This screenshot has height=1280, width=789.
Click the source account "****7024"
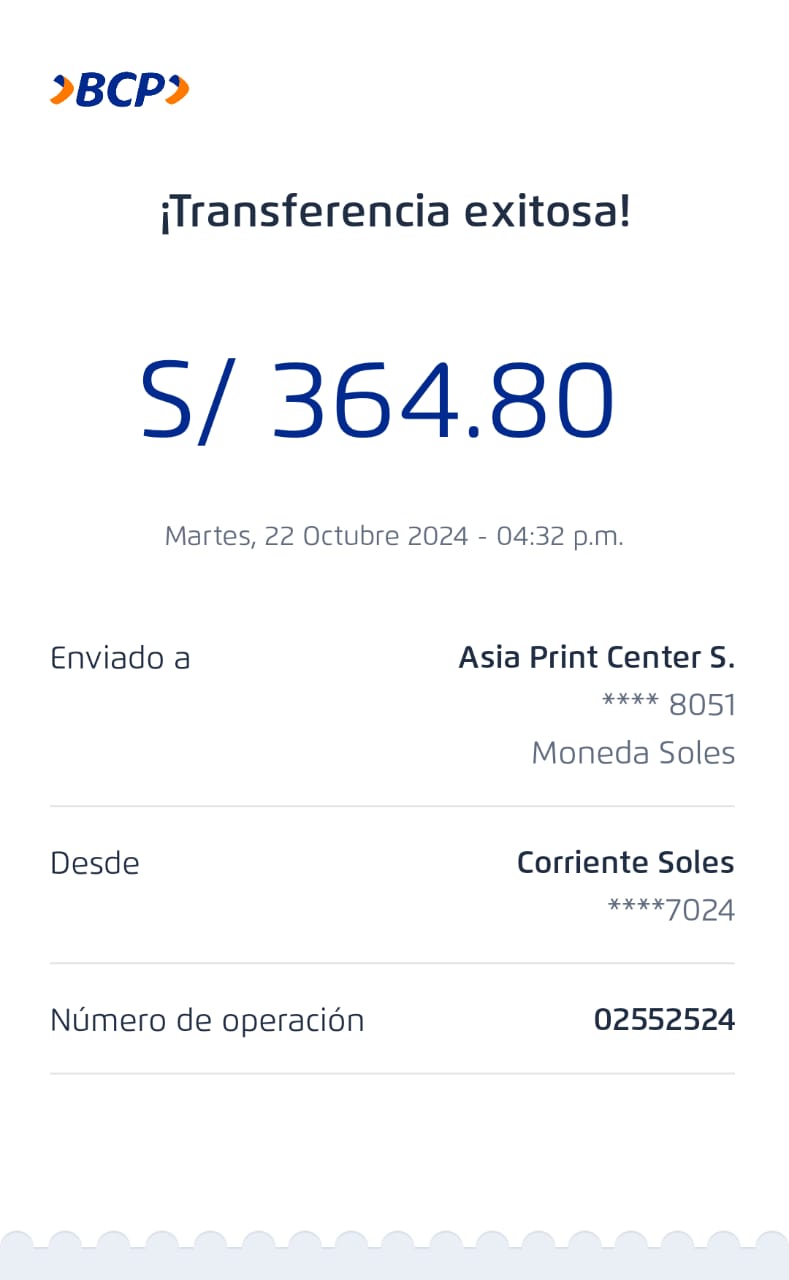[671, 910]
